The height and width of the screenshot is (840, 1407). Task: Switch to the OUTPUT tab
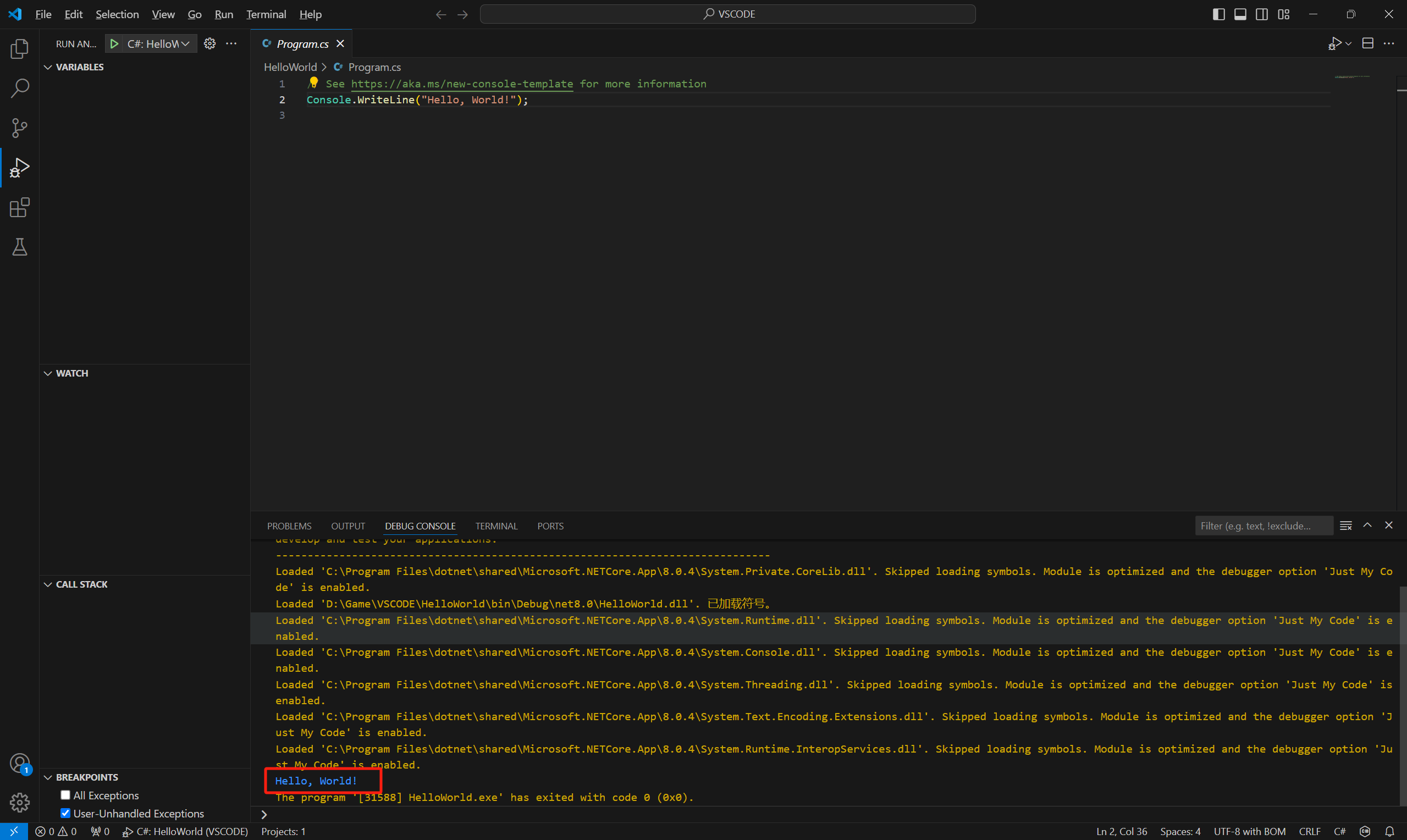click(348, 526)
